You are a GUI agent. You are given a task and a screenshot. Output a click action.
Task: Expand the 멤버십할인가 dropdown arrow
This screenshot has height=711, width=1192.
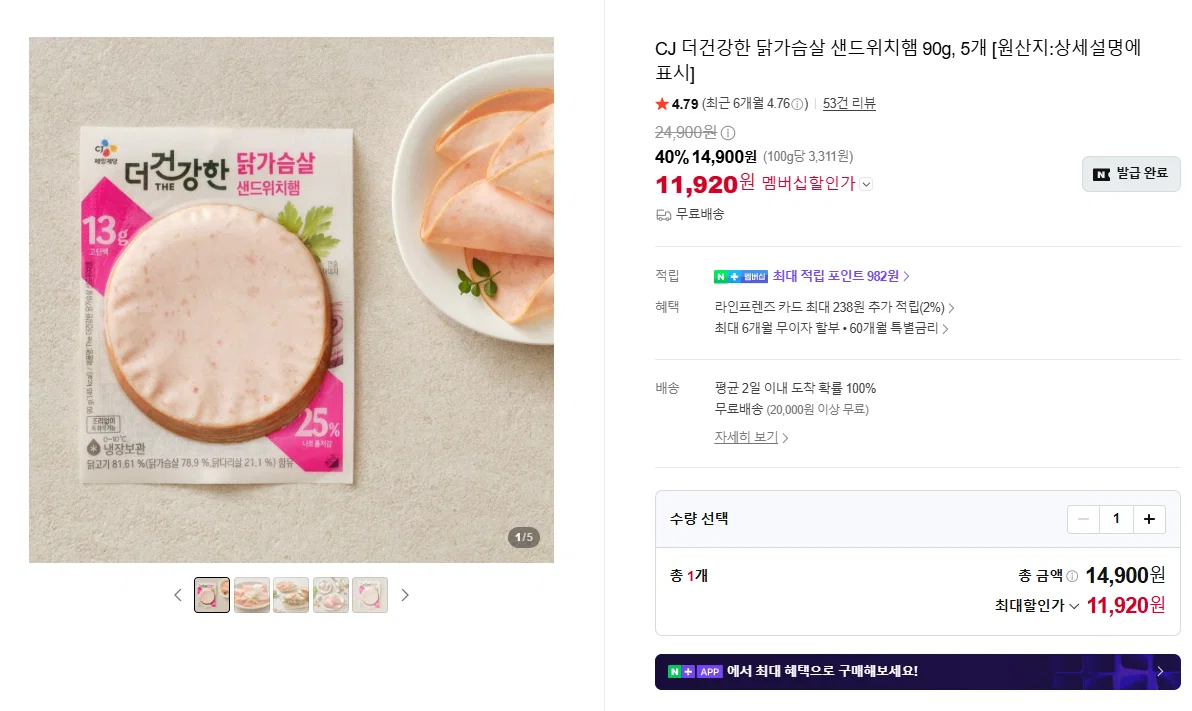(867, 184)
